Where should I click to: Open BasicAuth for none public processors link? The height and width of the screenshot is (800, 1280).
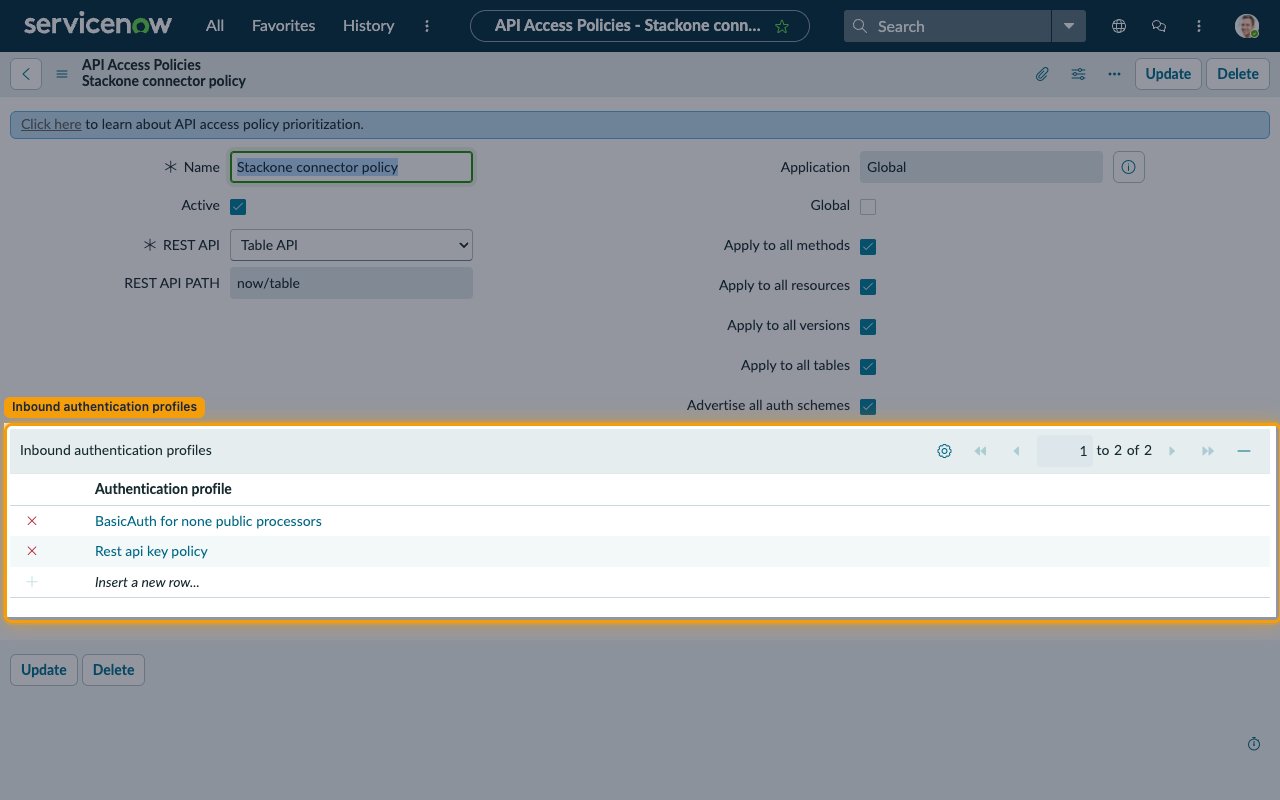208,521
